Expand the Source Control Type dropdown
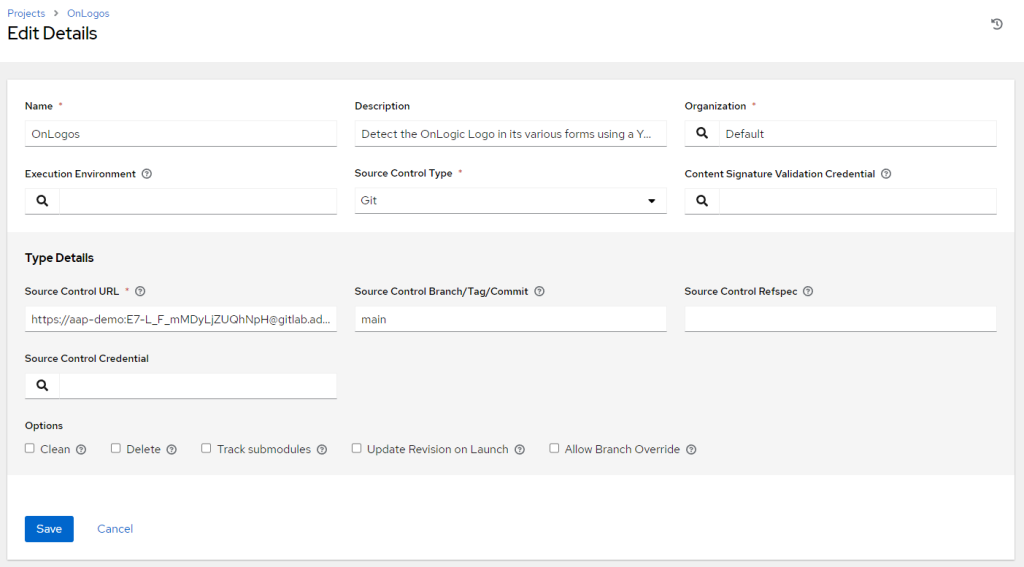 (x=510, y=201)
